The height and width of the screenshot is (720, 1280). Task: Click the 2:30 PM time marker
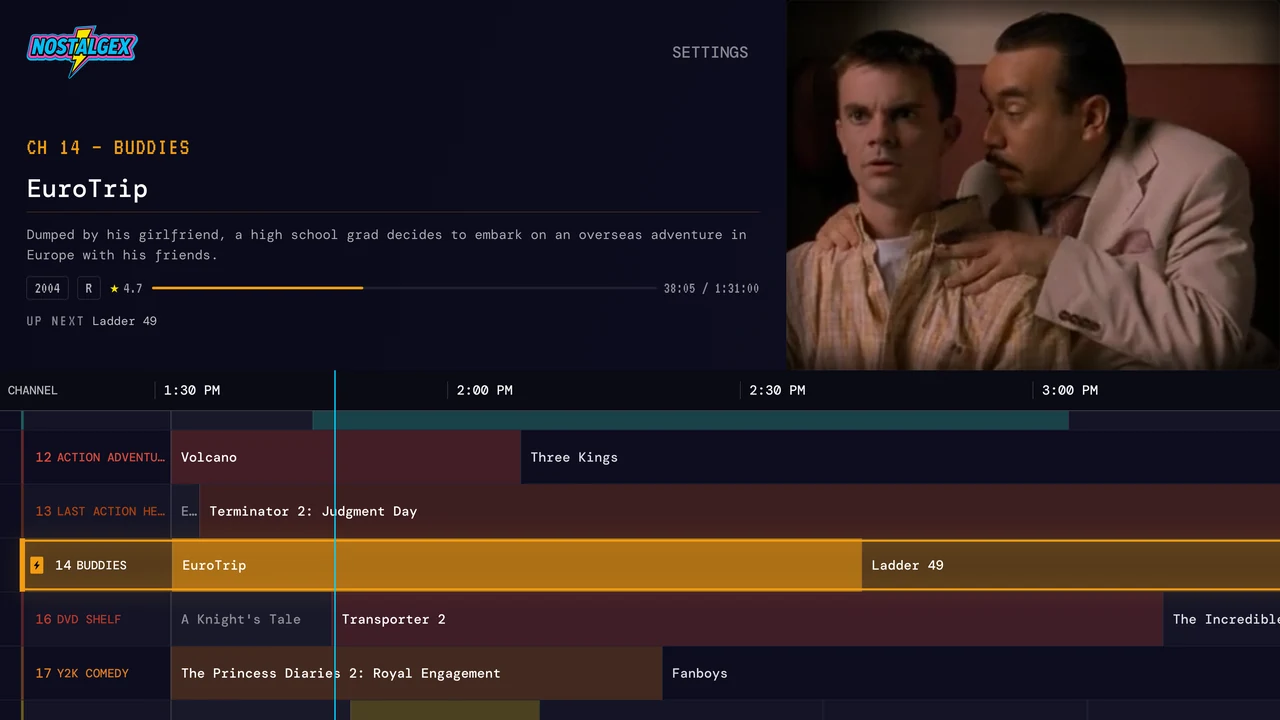(x=777, y=390)
